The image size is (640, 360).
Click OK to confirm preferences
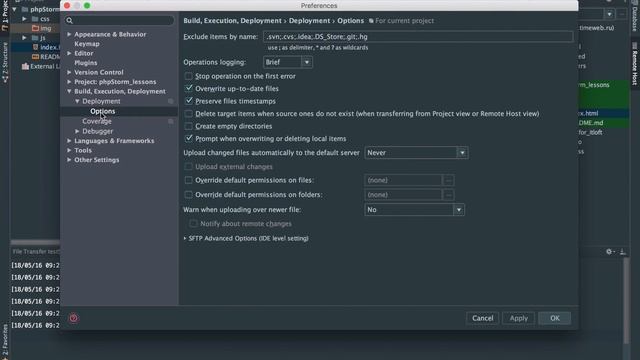pyautogui.click(x=555, y=318)
